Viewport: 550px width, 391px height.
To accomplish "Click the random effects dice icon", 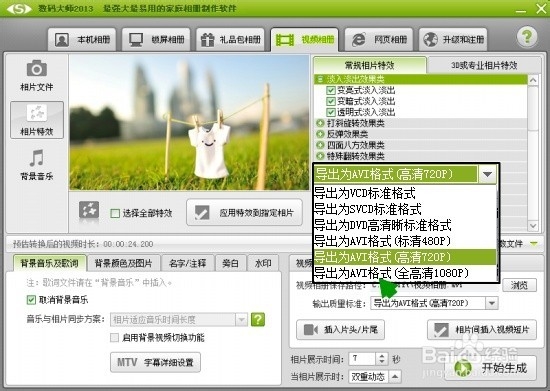I will point(89,210).
